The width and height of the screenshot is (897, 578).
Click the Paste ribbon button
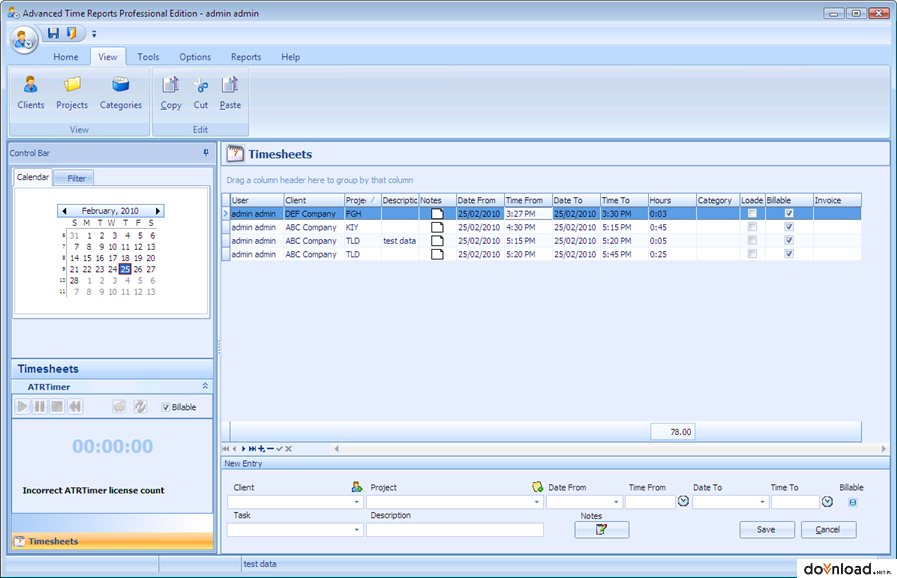tap(230, 93)
